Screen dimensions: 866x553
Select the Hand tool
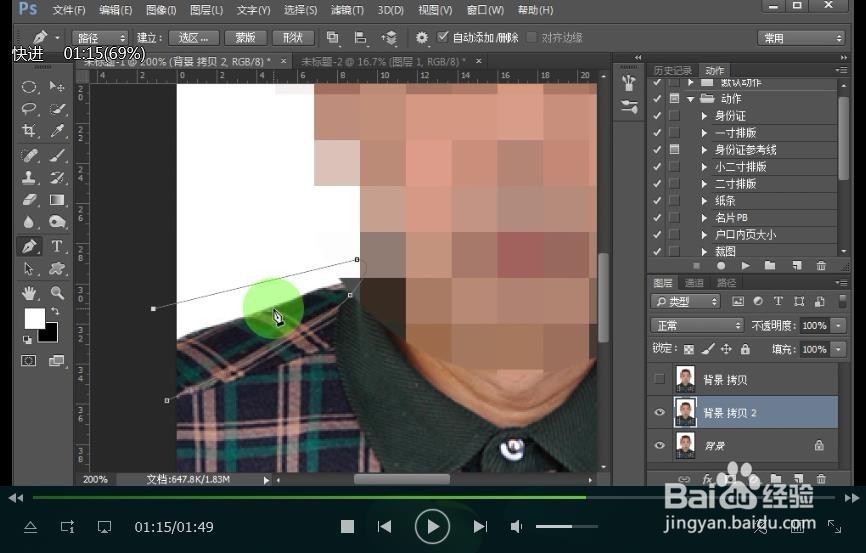pyautogui.click(x=29, y=293)
